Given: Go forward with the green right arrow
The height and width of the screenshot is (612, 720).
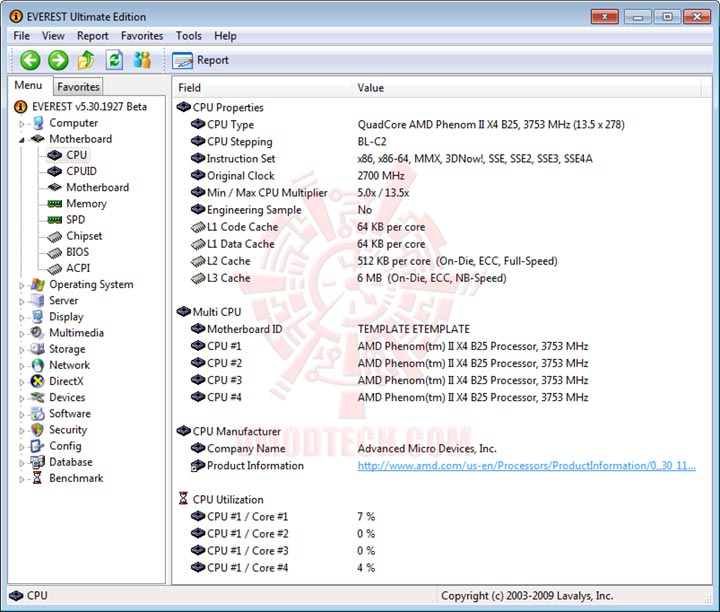Looking at the screenshot, I should click(x=58, y=60).
